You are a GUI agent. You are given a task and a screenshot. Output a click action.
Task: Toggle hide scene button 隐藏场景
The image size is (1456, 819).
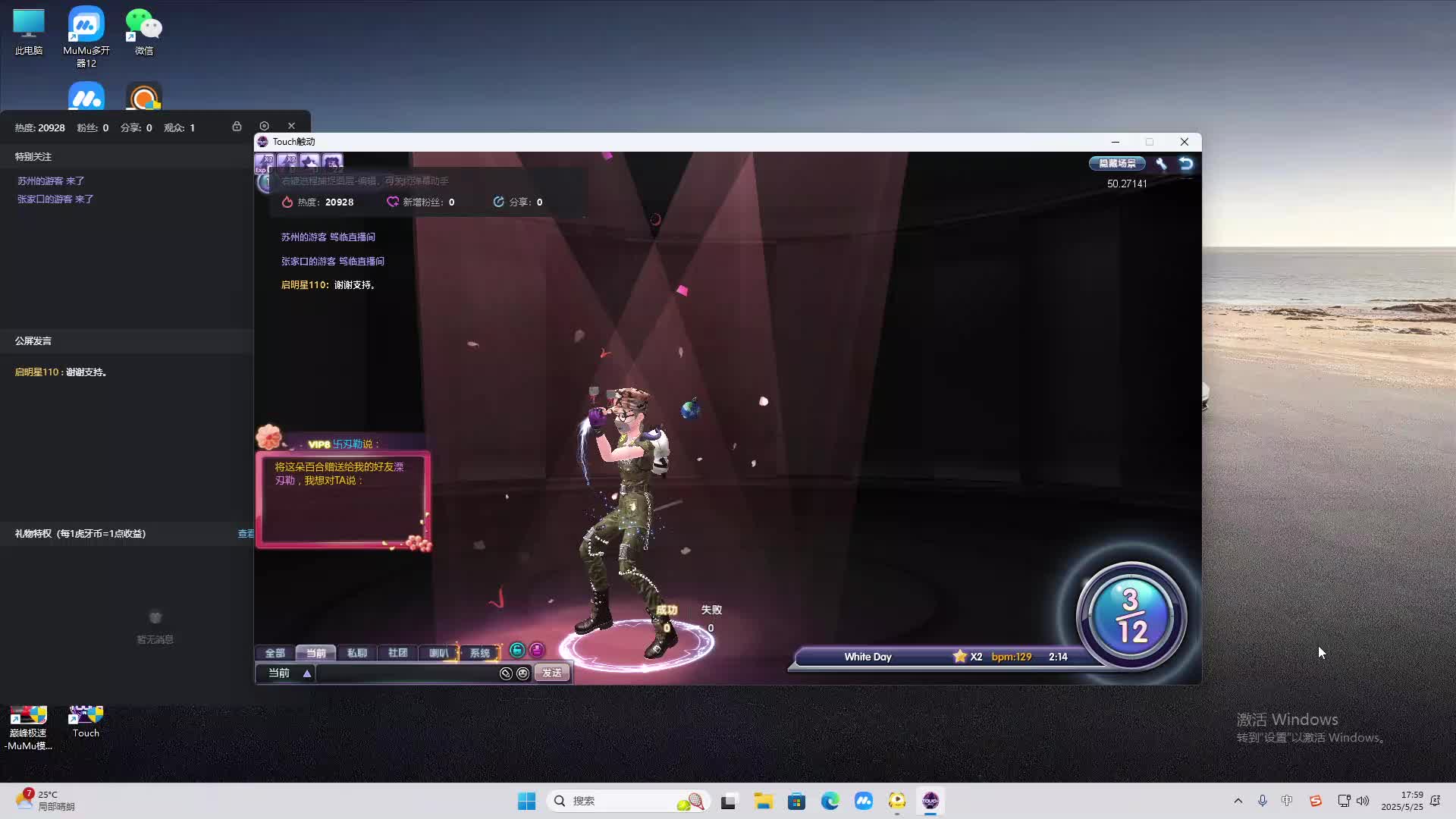tap(1117, 164)
